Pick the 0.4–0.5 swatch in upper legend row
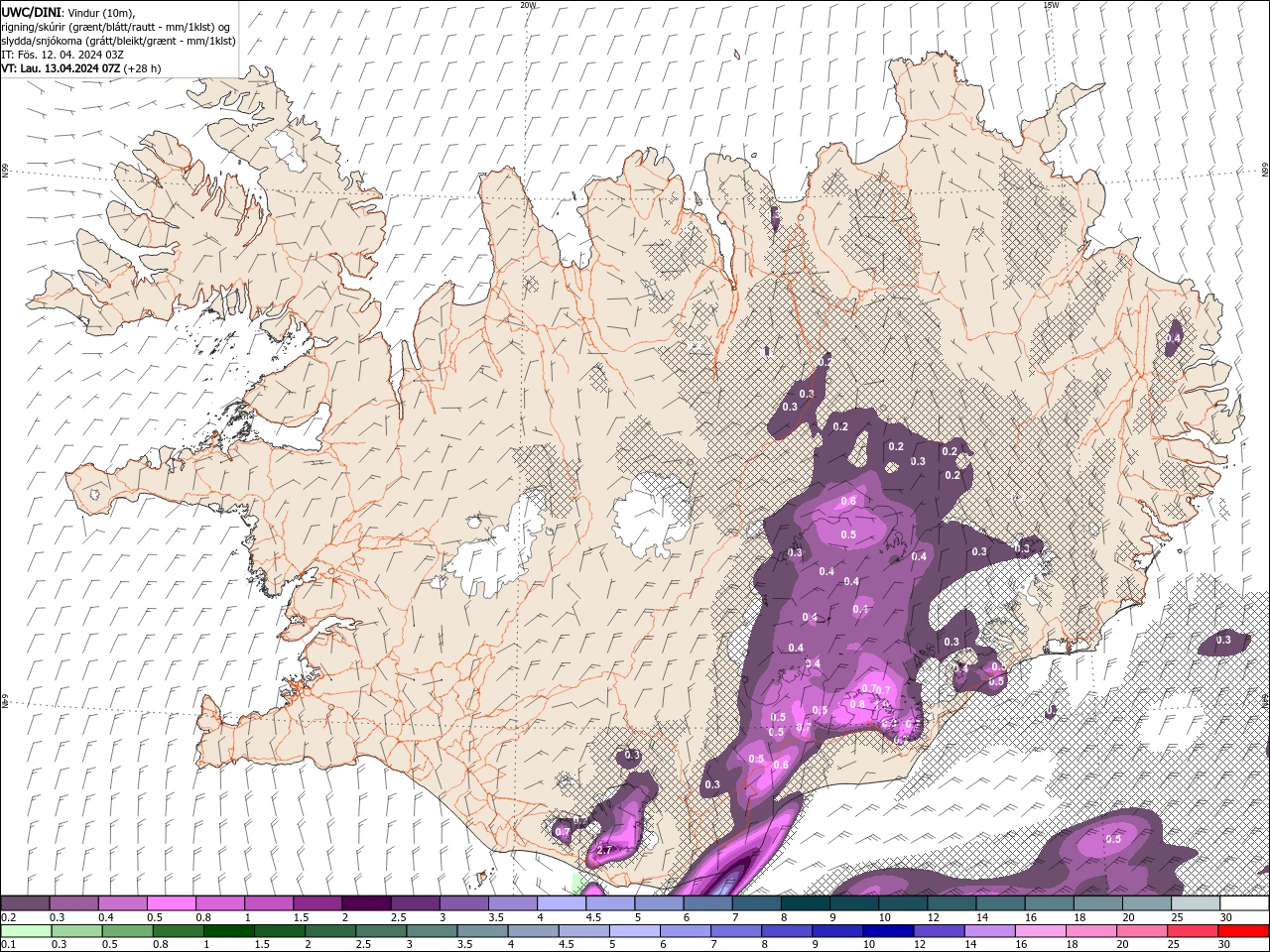The height and width of the screenshot is (952, 1270). pos(122,903)
